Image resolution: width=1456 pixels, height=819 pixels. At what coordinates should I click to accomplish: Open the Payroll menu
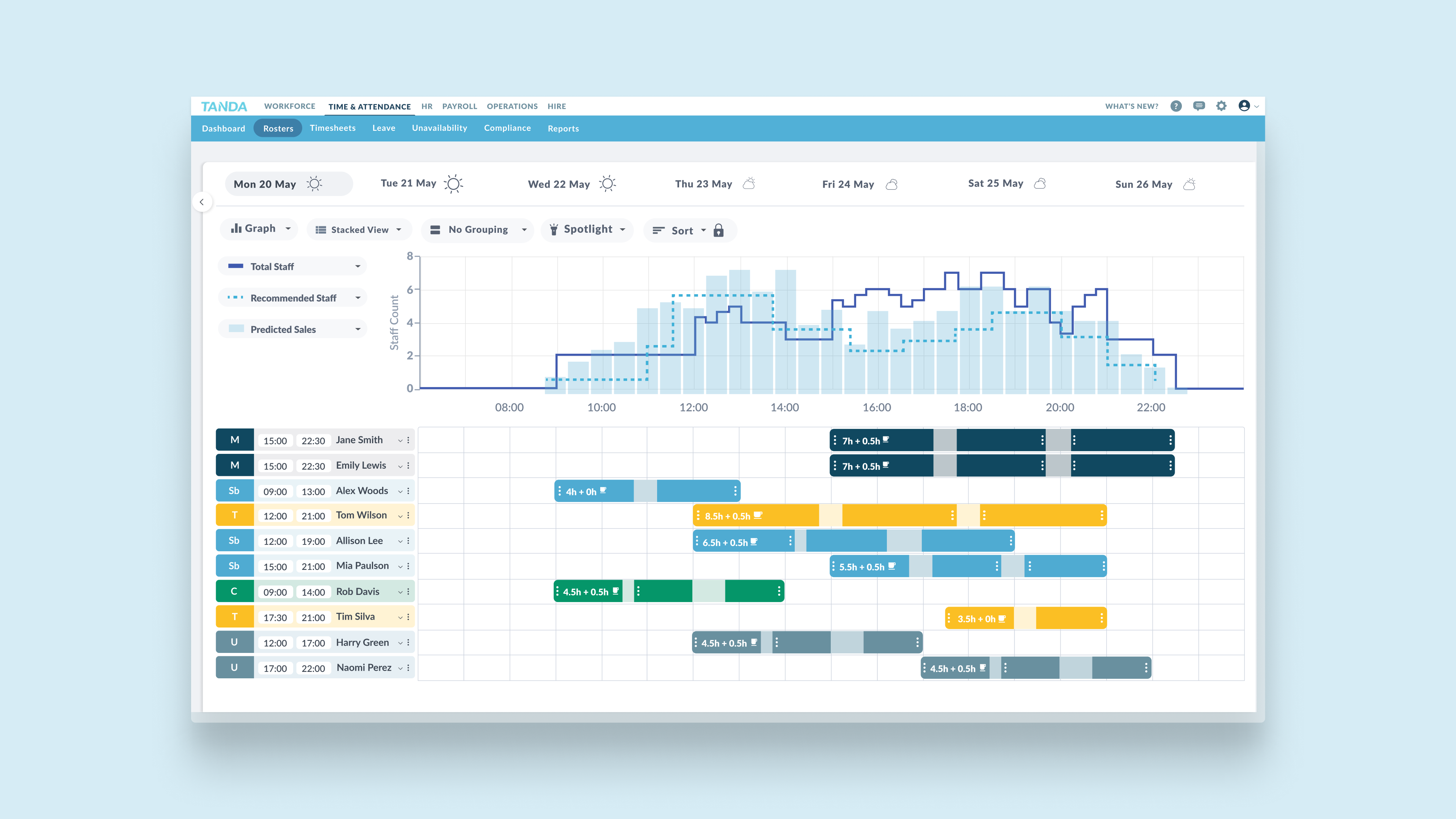tap(459, 106)
